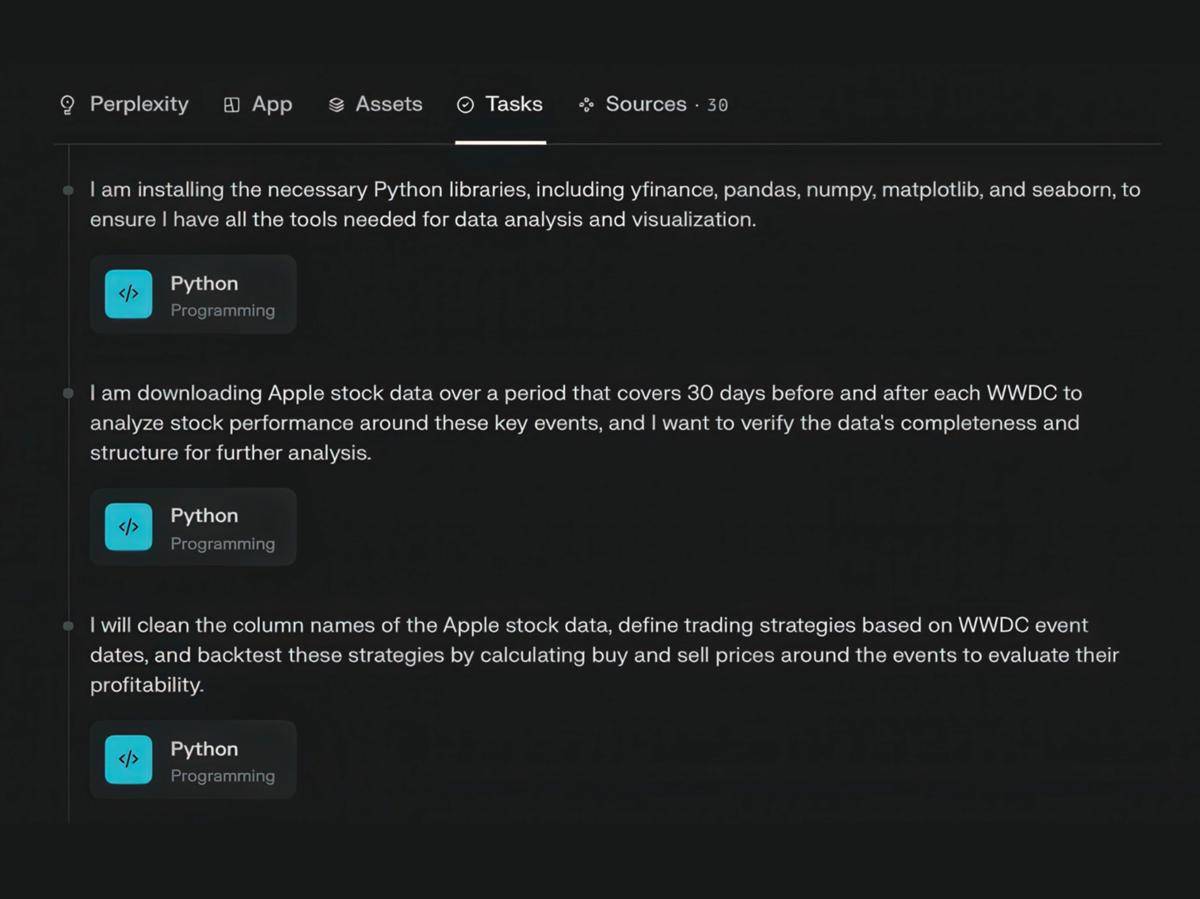This screenshot has height=899, width=1200.
Task: Open the Sources tab
Action: pos(653,105)
